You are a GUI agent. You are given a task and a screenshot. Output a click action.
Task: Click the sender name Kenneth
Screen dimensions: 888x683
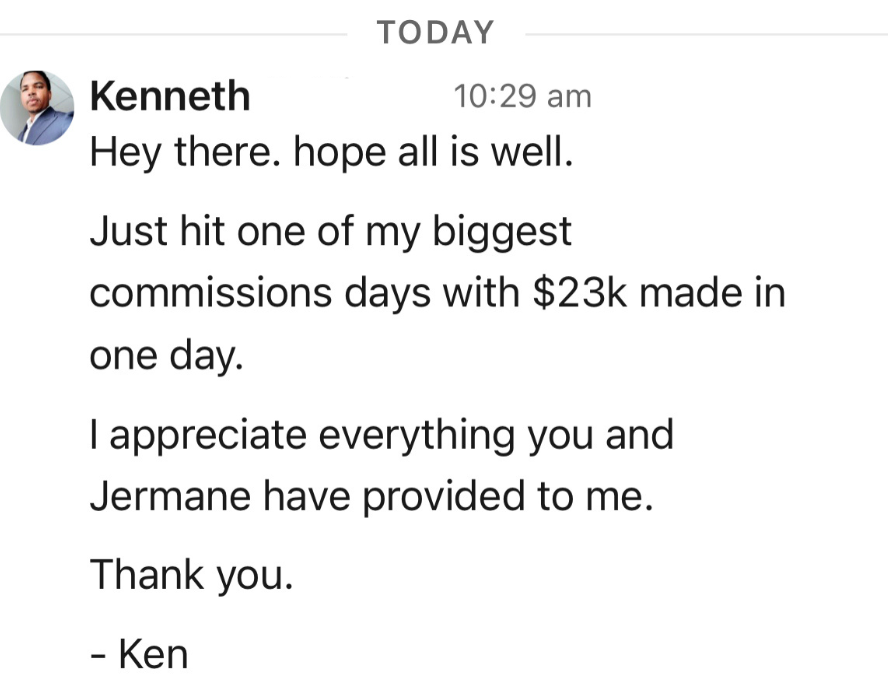(x=170, y=96)
